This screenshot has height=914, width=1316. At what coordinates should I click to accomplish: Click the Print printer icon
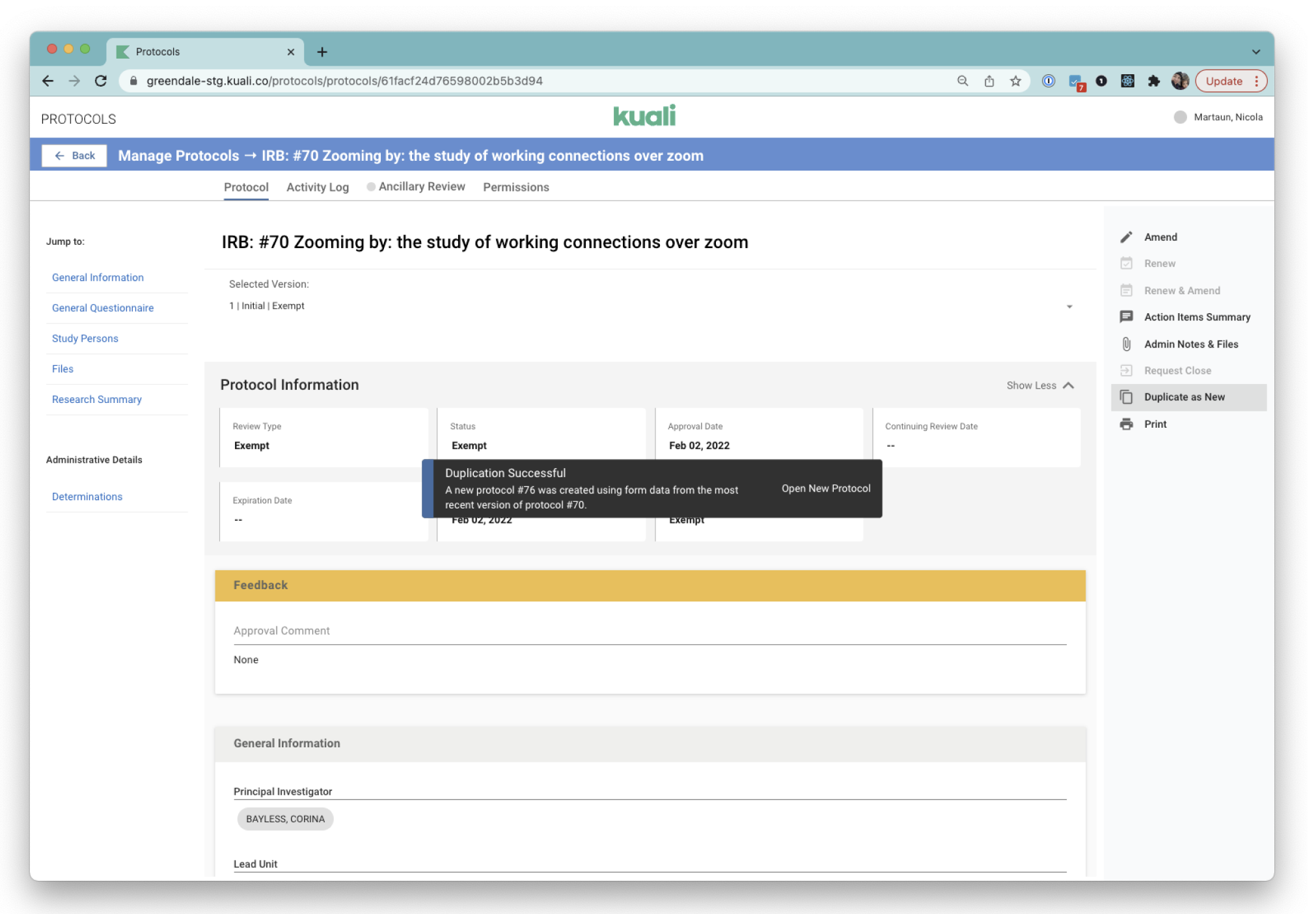pos(1126,424)
